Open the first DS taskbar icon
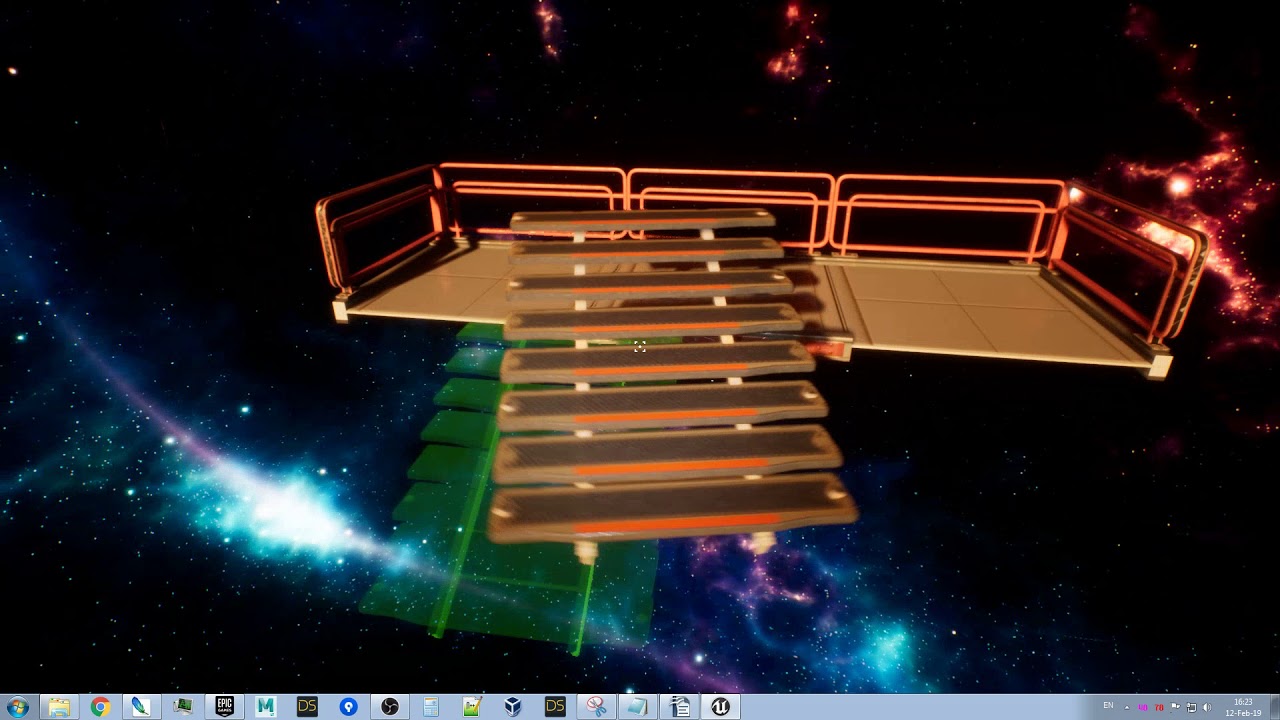Viewport: 1280px width, 720px height. (307, 707)
